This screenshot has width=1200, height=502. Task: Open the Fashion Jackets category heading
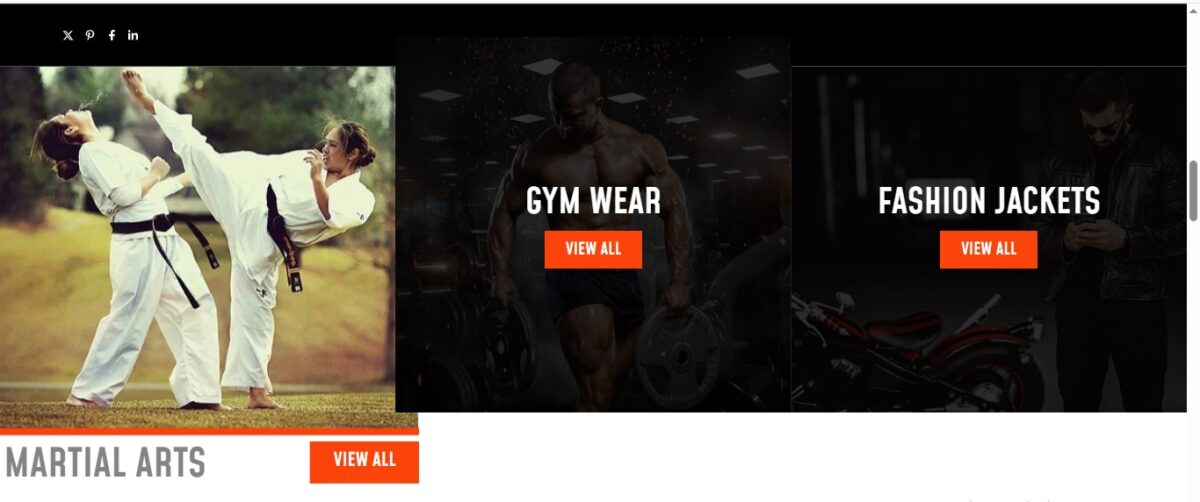pos(989,201)
